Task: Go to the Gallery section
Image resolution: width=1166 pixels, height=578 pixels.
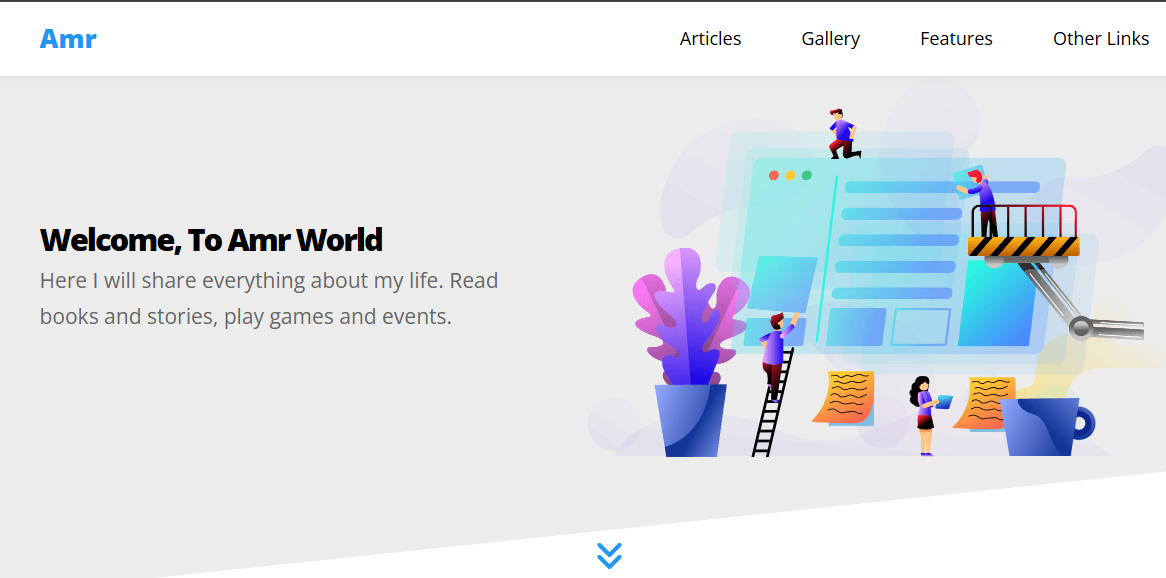Action: pyautogui.click(x=830, y=39)
